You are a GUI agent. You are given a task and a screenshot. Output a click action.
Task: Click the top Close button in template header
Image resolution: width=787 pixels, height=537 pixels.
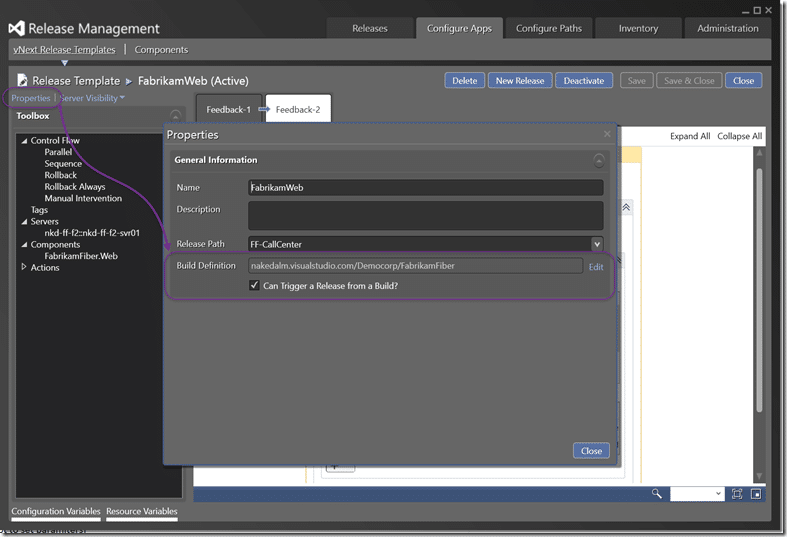tap(743, 80)
